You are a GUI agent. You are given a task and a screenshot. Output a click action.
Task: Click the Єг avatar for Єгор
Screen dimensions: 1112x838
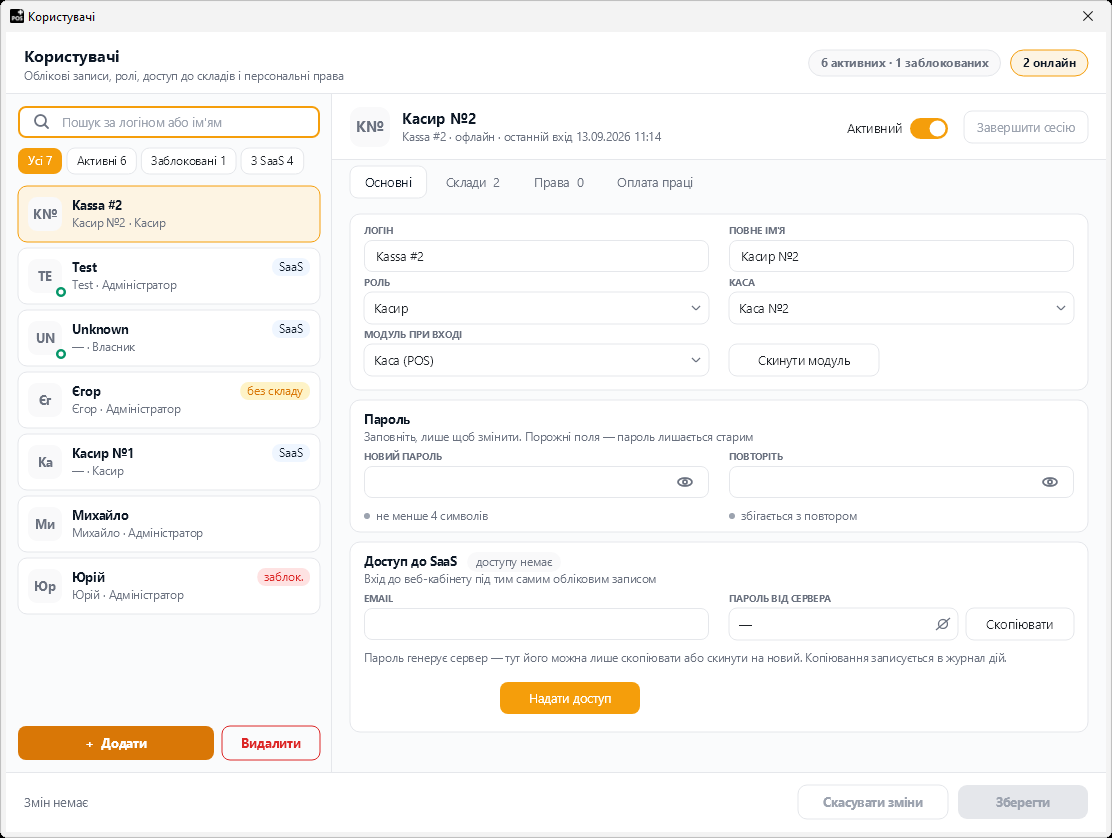(45, 400)
